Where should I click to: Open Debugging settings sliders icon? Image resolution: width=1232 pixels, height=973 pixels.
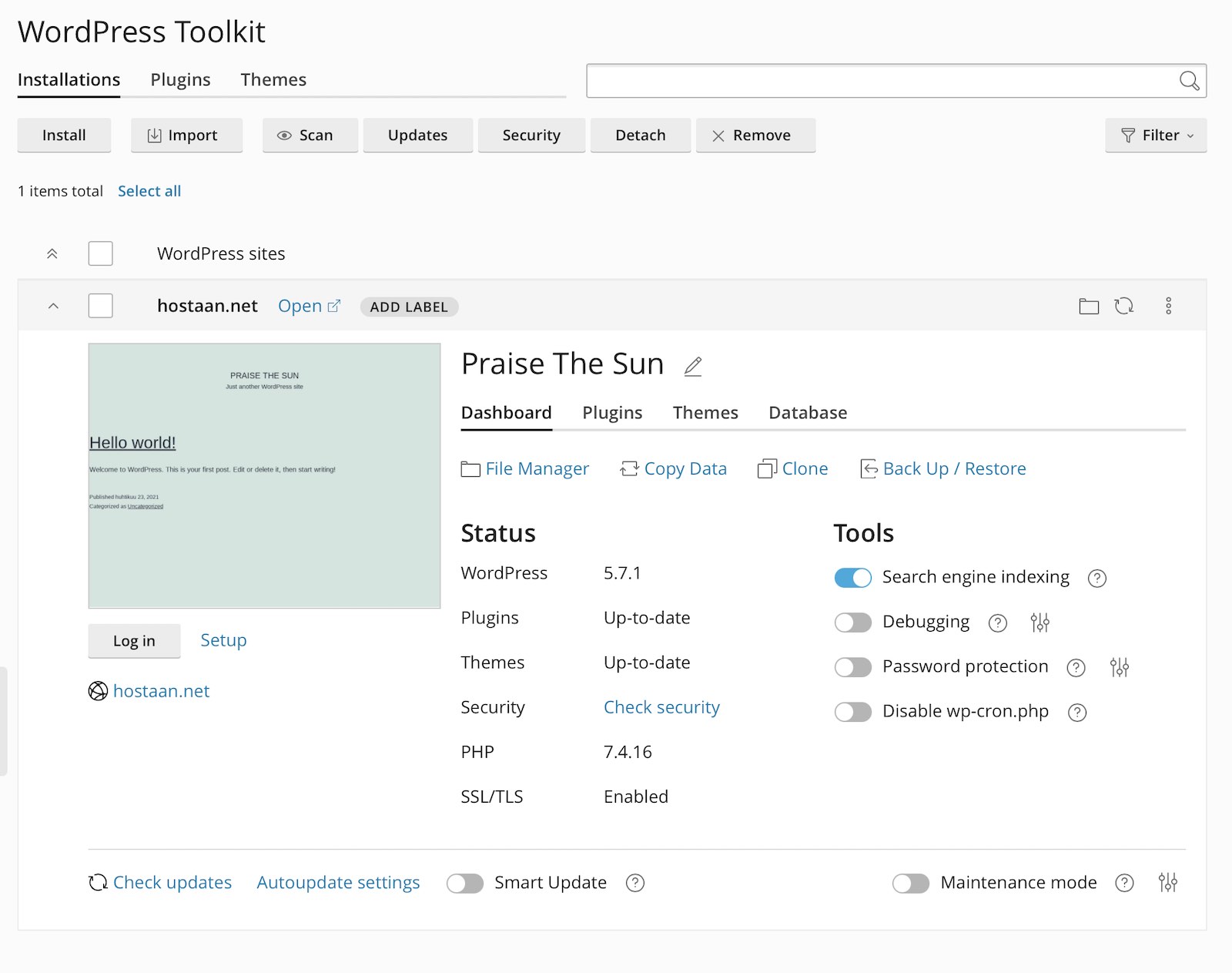pyautogui.click(x=1040, y=622)
